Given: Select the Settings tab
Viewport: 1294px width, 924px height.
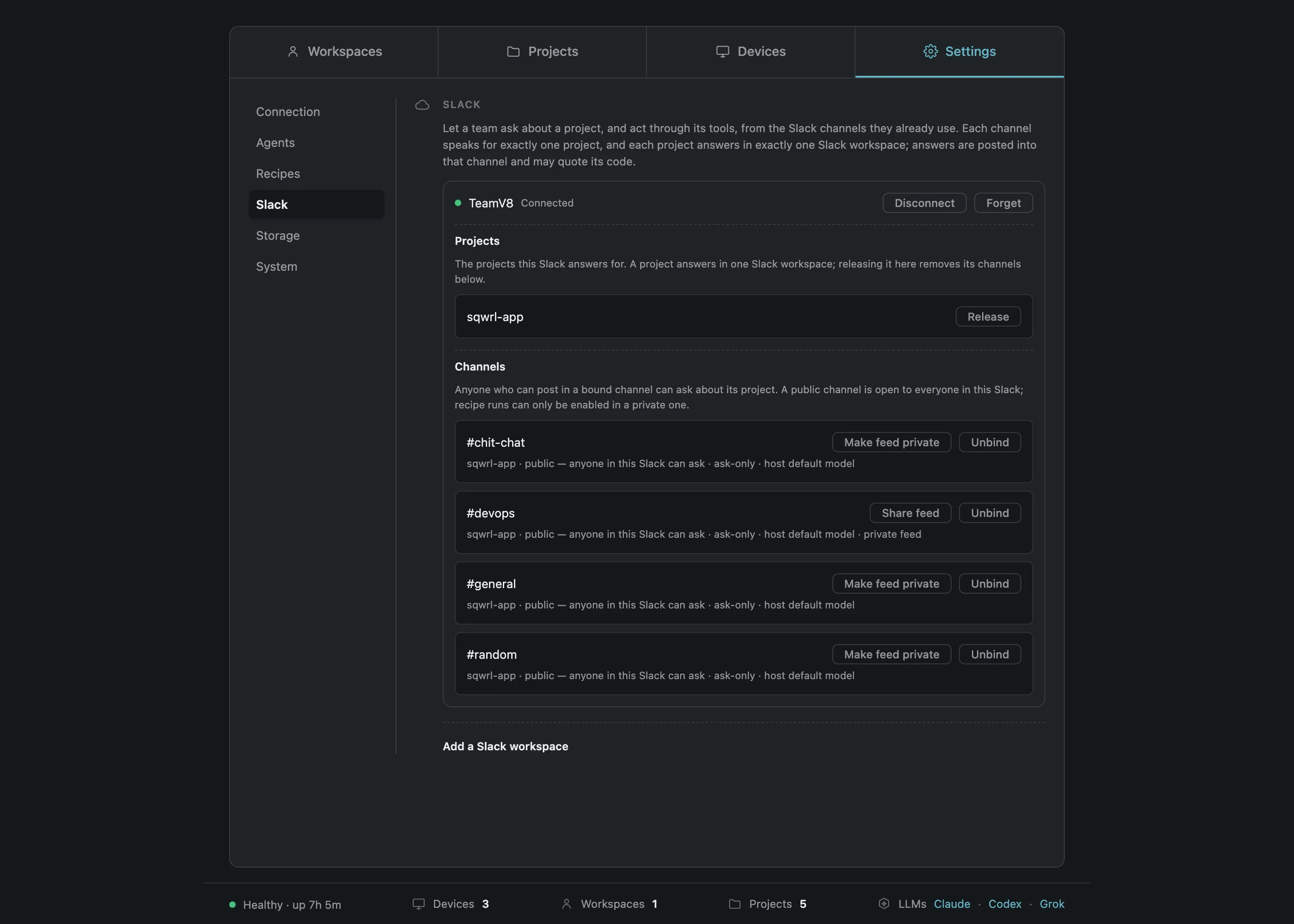Looking at the screenshot, I should point(959,52).
